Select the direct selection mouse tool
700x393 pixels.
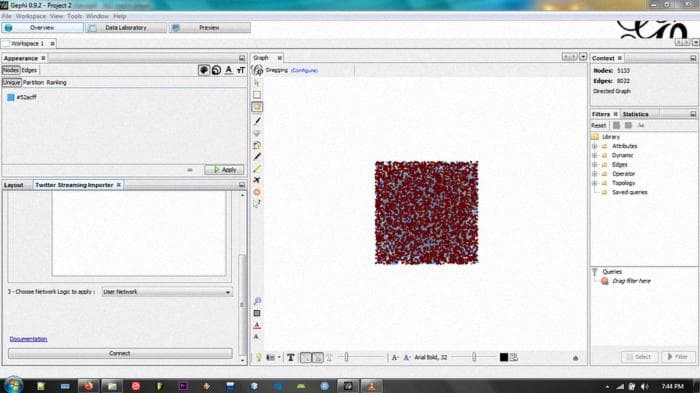pos(257,83)
